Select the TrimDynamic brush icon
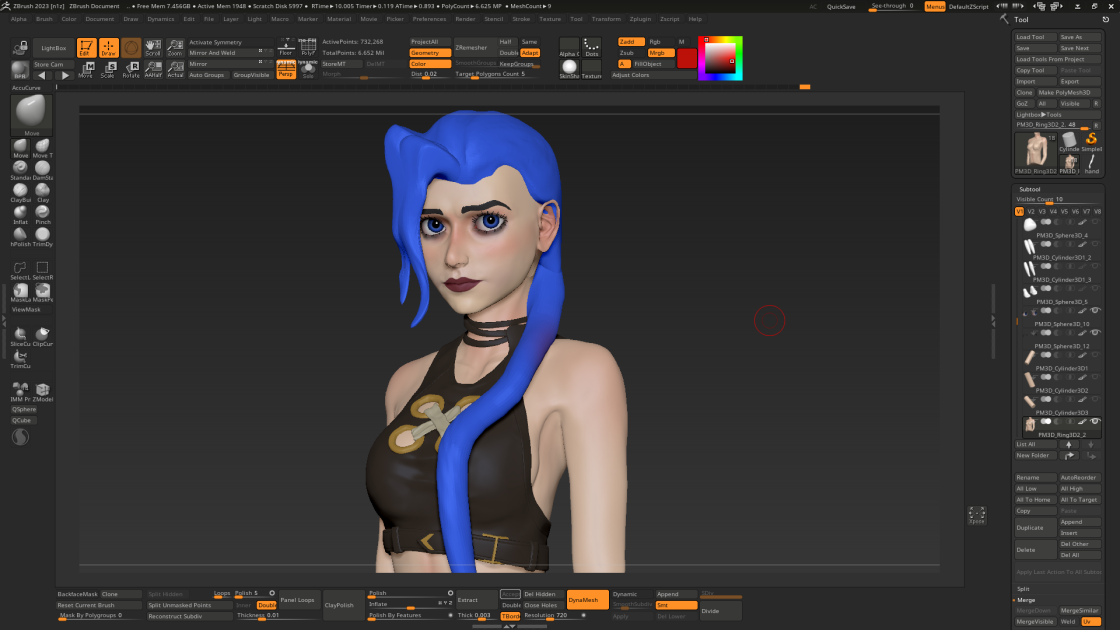This screenshot has width=1120, height=630. point(43,236)
